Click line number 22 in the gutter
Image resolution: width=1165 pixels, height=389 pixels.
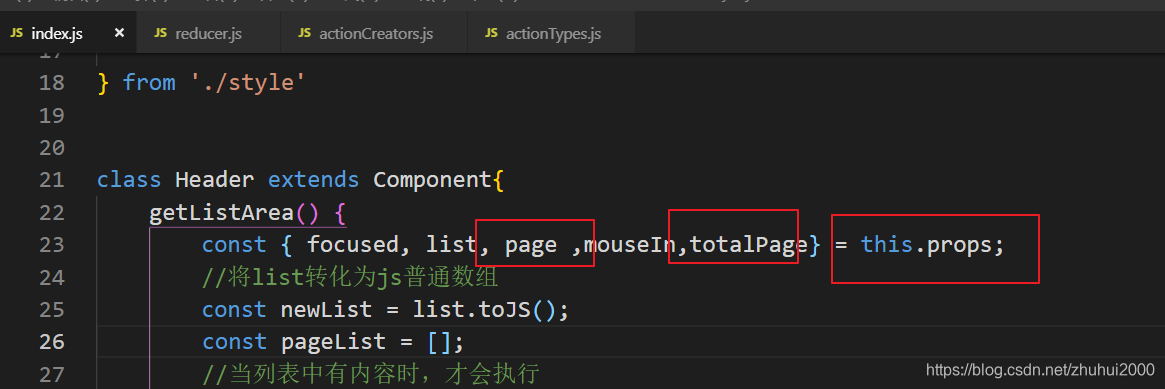coord(51,213)
